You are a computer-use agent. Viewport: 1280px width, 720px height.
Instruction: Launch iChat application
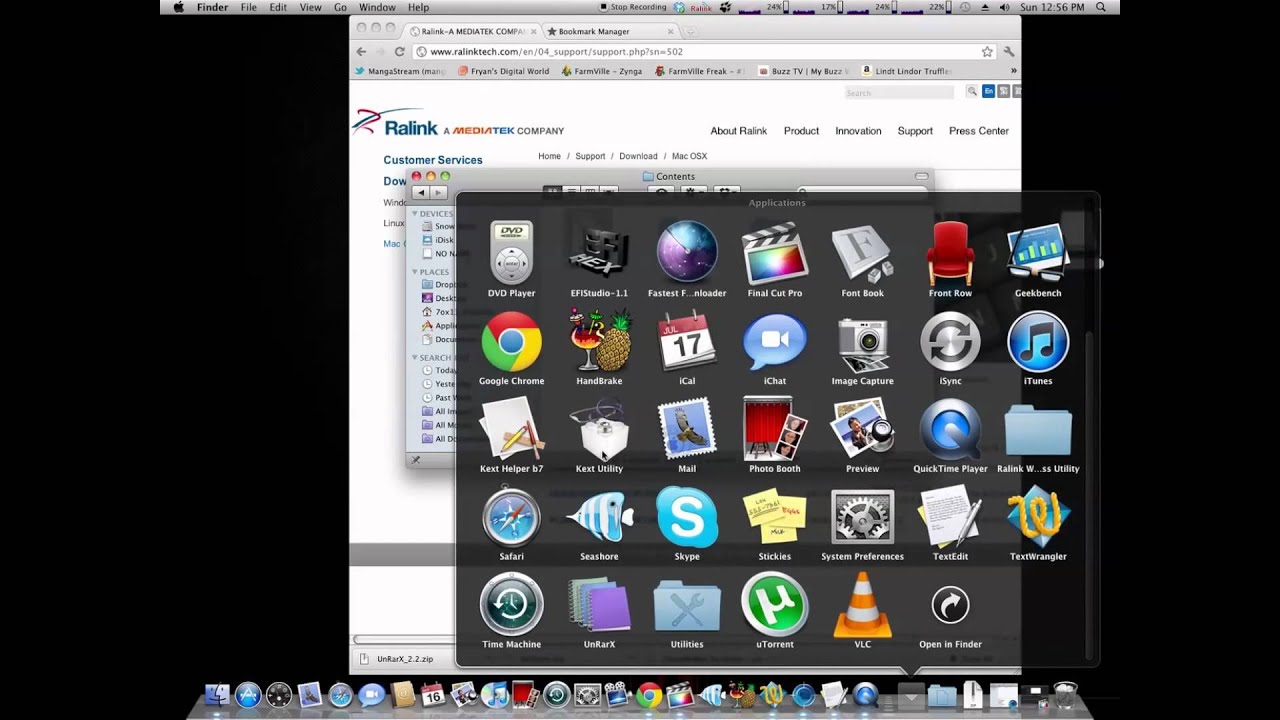775,341
